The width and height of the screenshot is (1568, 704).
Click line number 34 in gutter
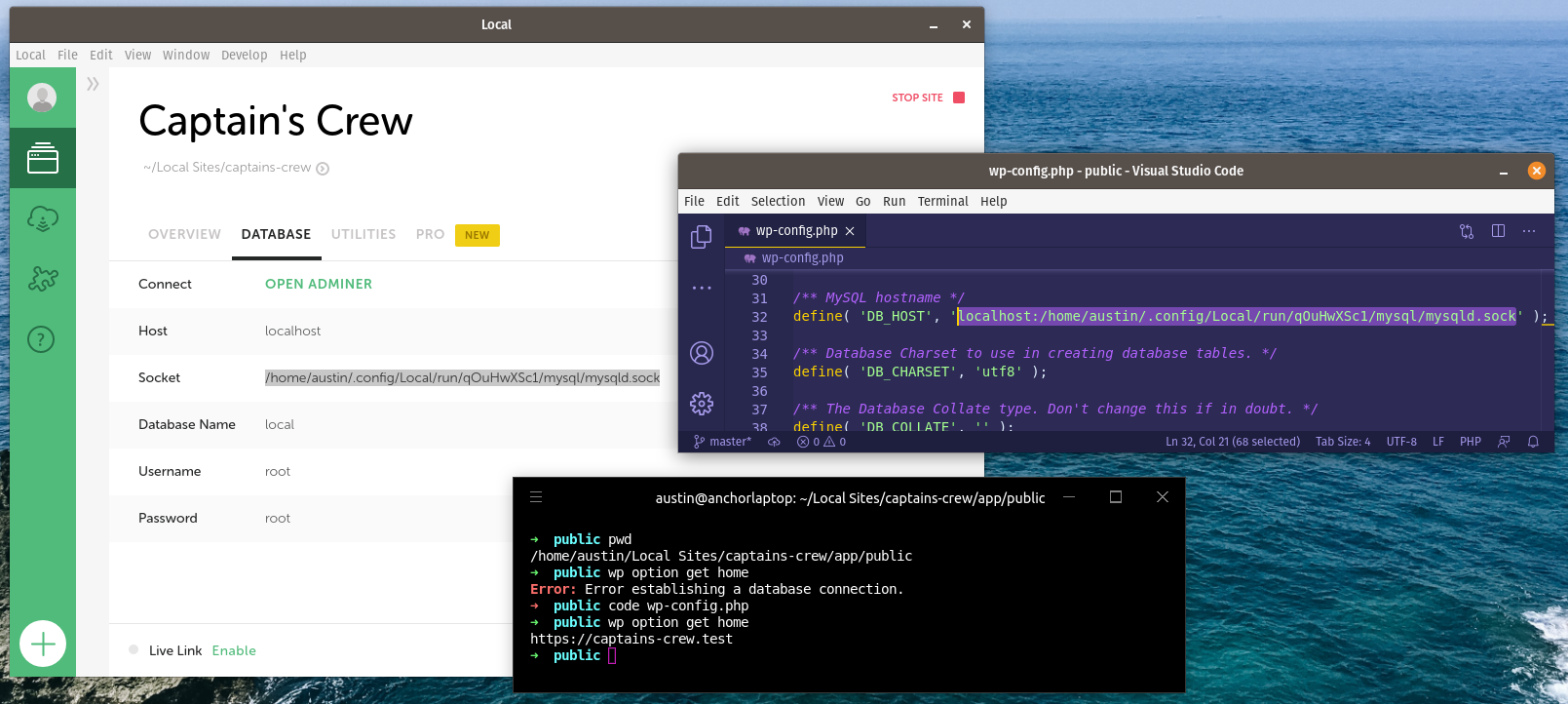click(x=759, y=353)
